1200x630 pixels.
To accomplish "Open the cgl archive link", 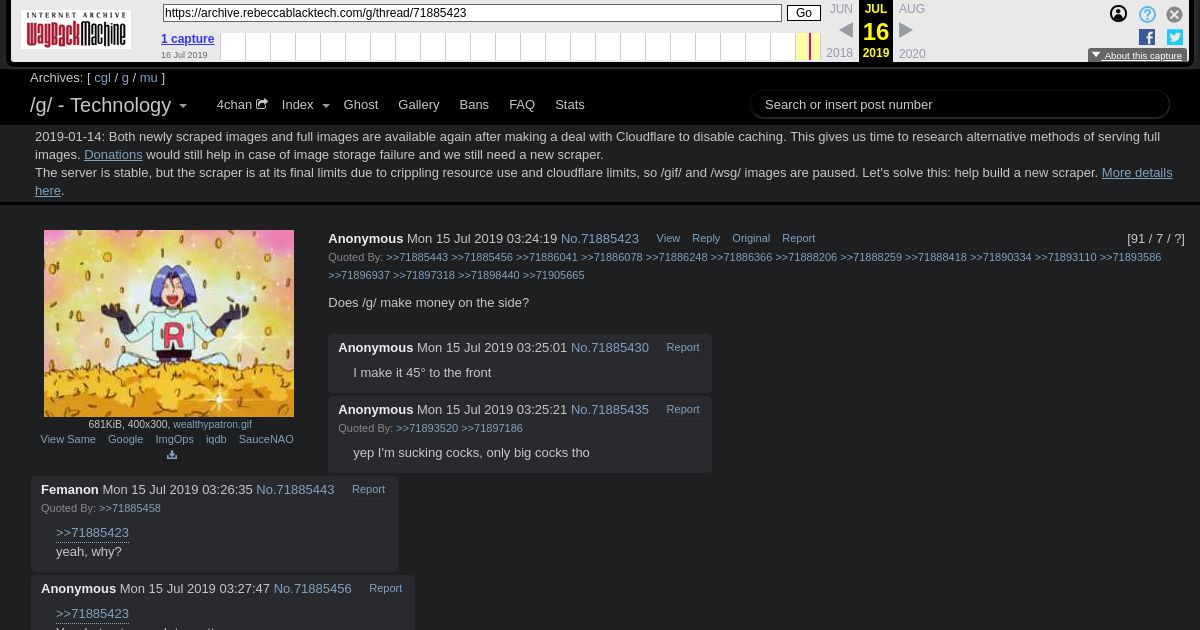I will pos(102,77).
